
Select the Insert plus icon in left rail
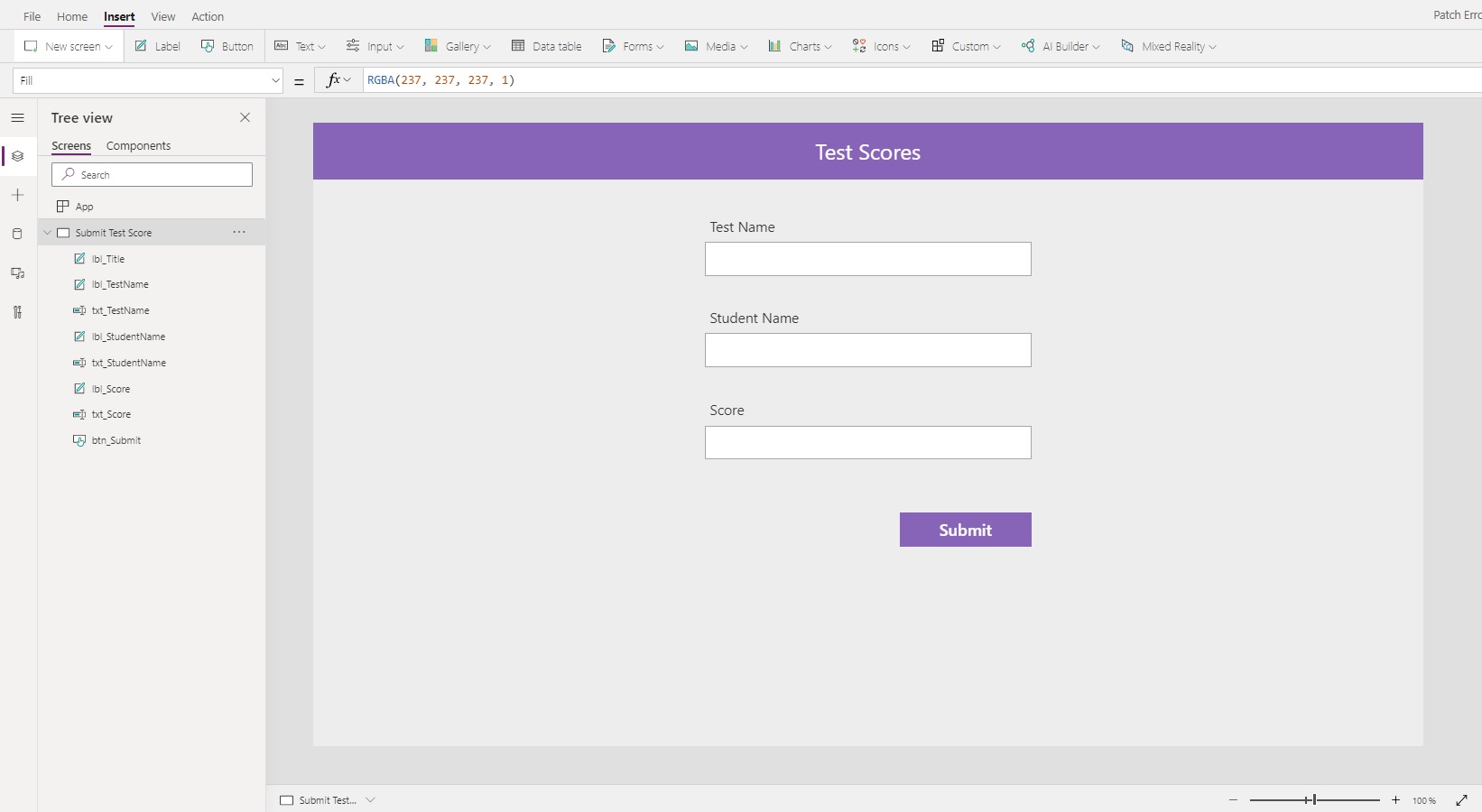pyautogui.click(x=18, y=195)
